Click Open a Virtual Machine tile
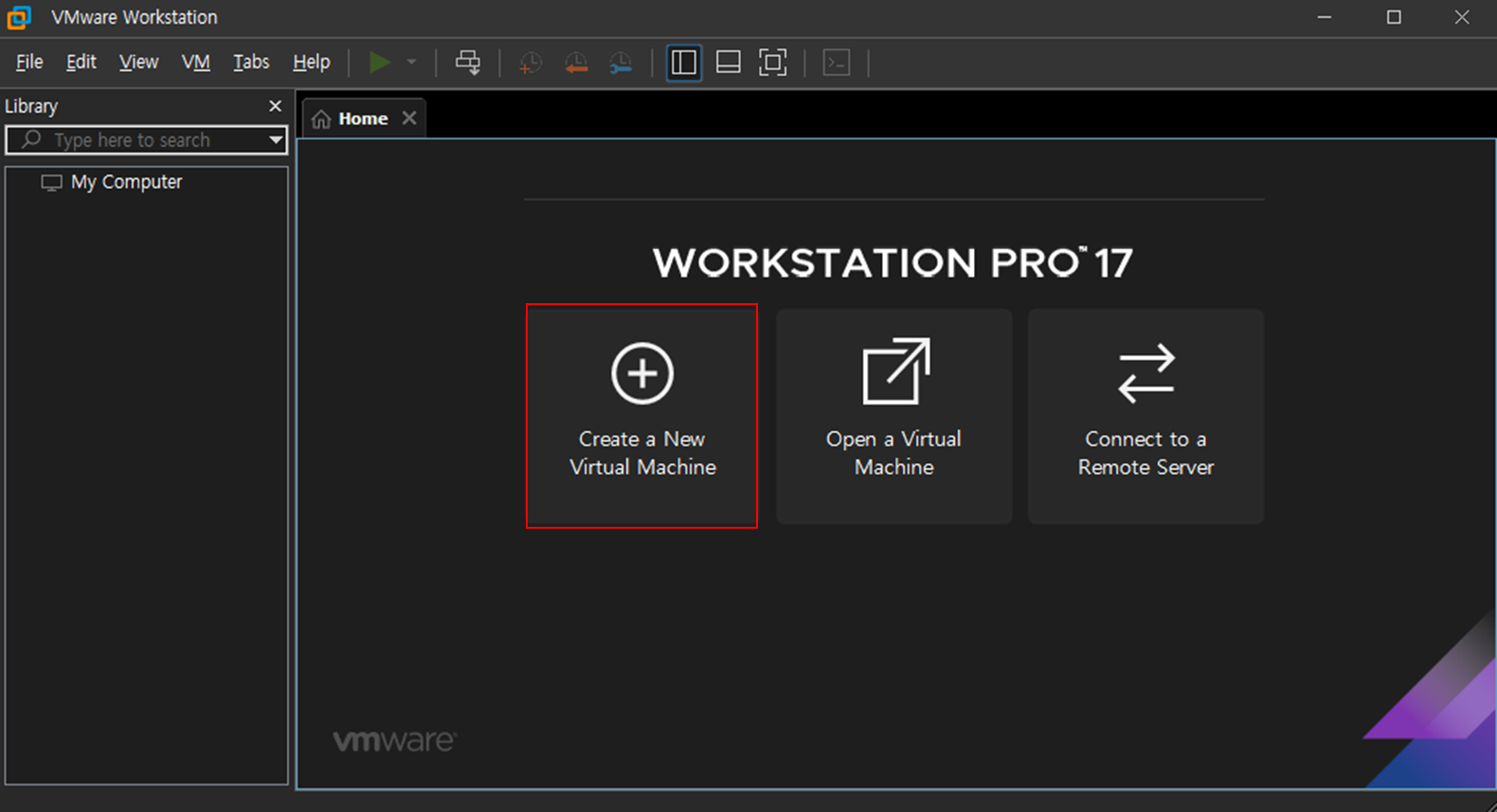This screenshot has height=812, width=1497. 894,416
